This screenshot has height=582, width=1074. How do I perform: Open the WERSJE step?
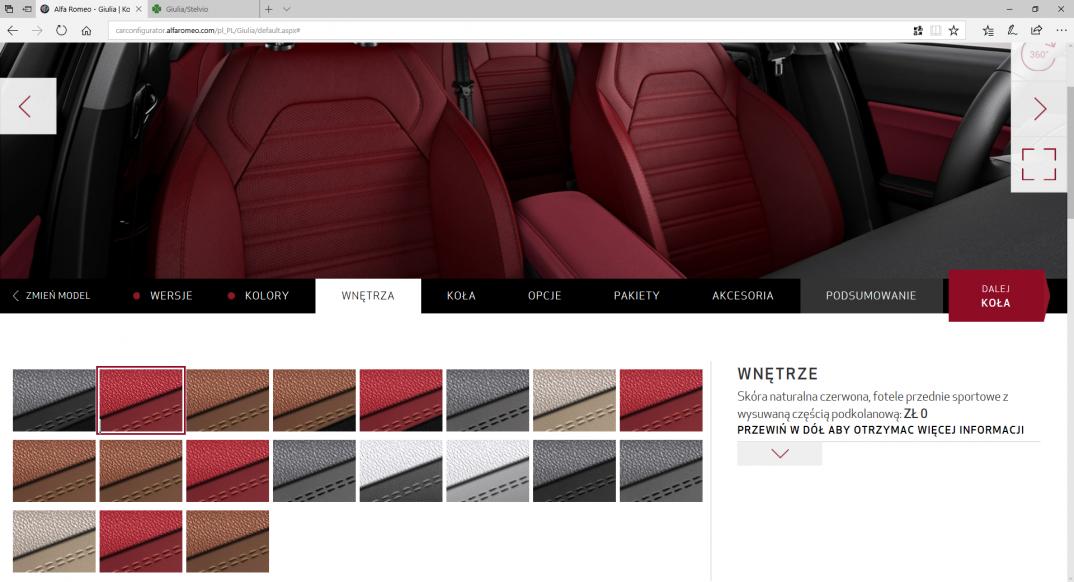[163, 296]
